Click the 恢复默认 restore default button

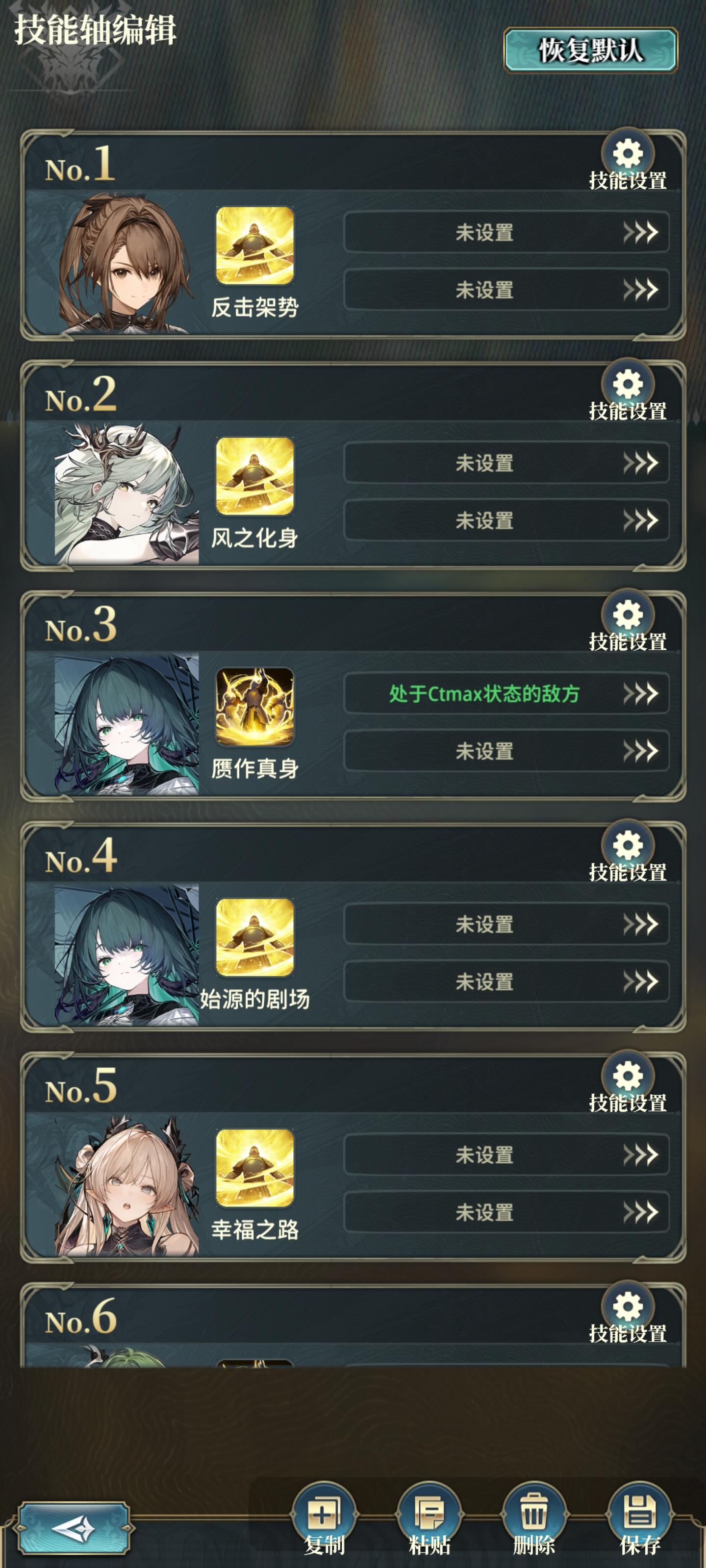pyautogui.click(x=590, y=50)
